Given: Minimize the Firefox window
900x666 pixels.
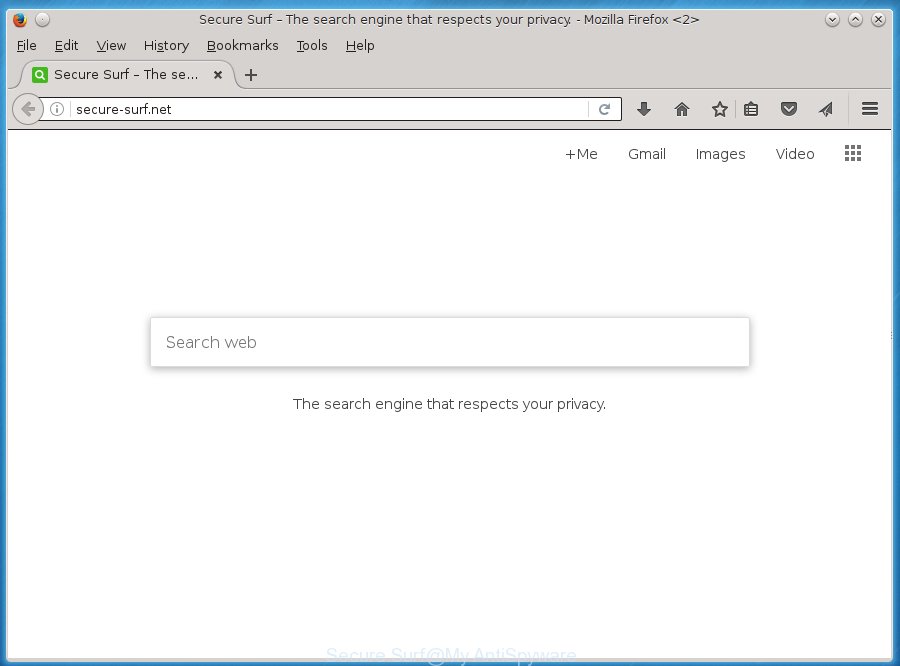Looking at the screenshot, I should [832, 20].
